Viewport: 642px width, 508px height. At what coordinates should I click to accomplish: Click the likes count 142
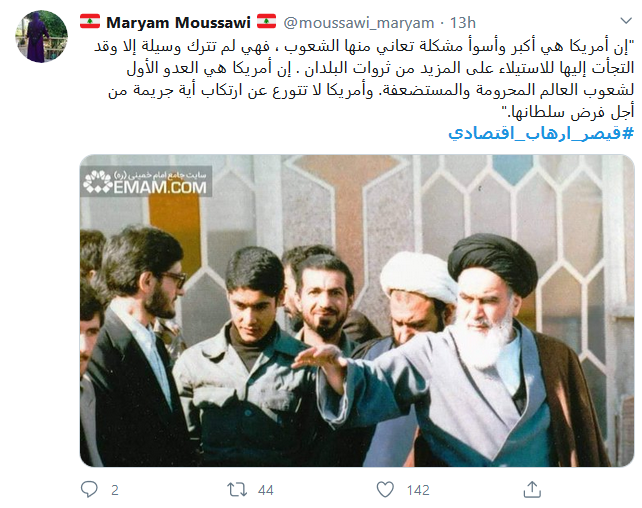(418, 490)
